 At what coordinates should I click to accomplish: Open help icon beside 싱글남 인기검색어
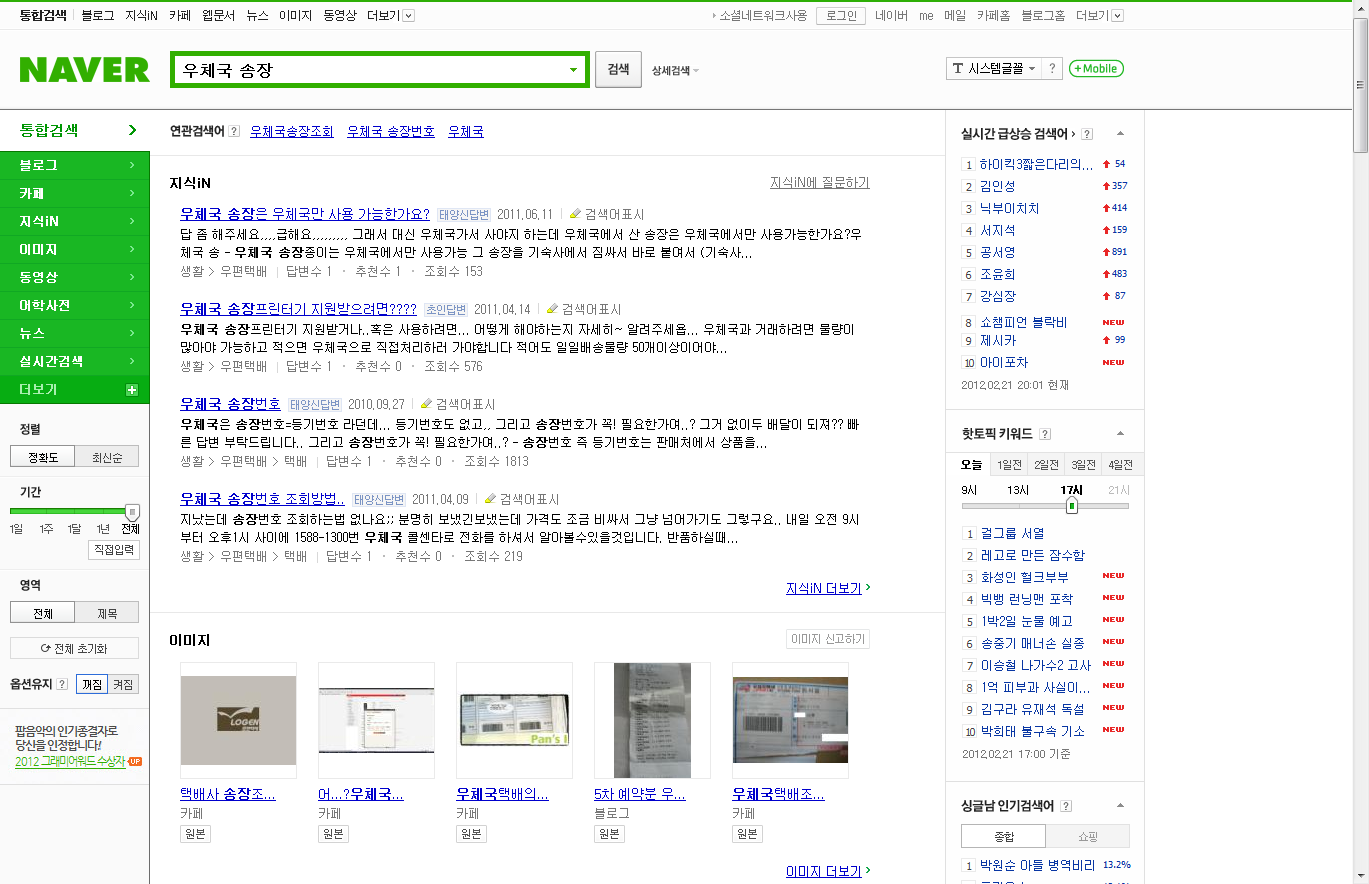point(1066,806)
